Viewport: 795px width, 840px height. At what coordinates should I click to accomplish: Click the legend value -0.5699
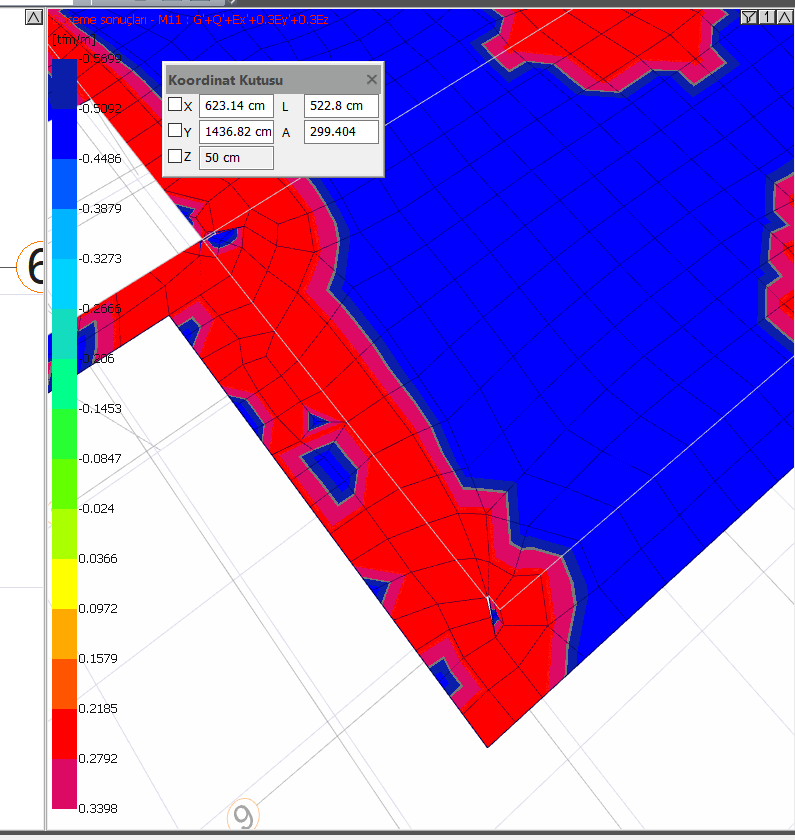pyautogui.click(x=100, y=58)
